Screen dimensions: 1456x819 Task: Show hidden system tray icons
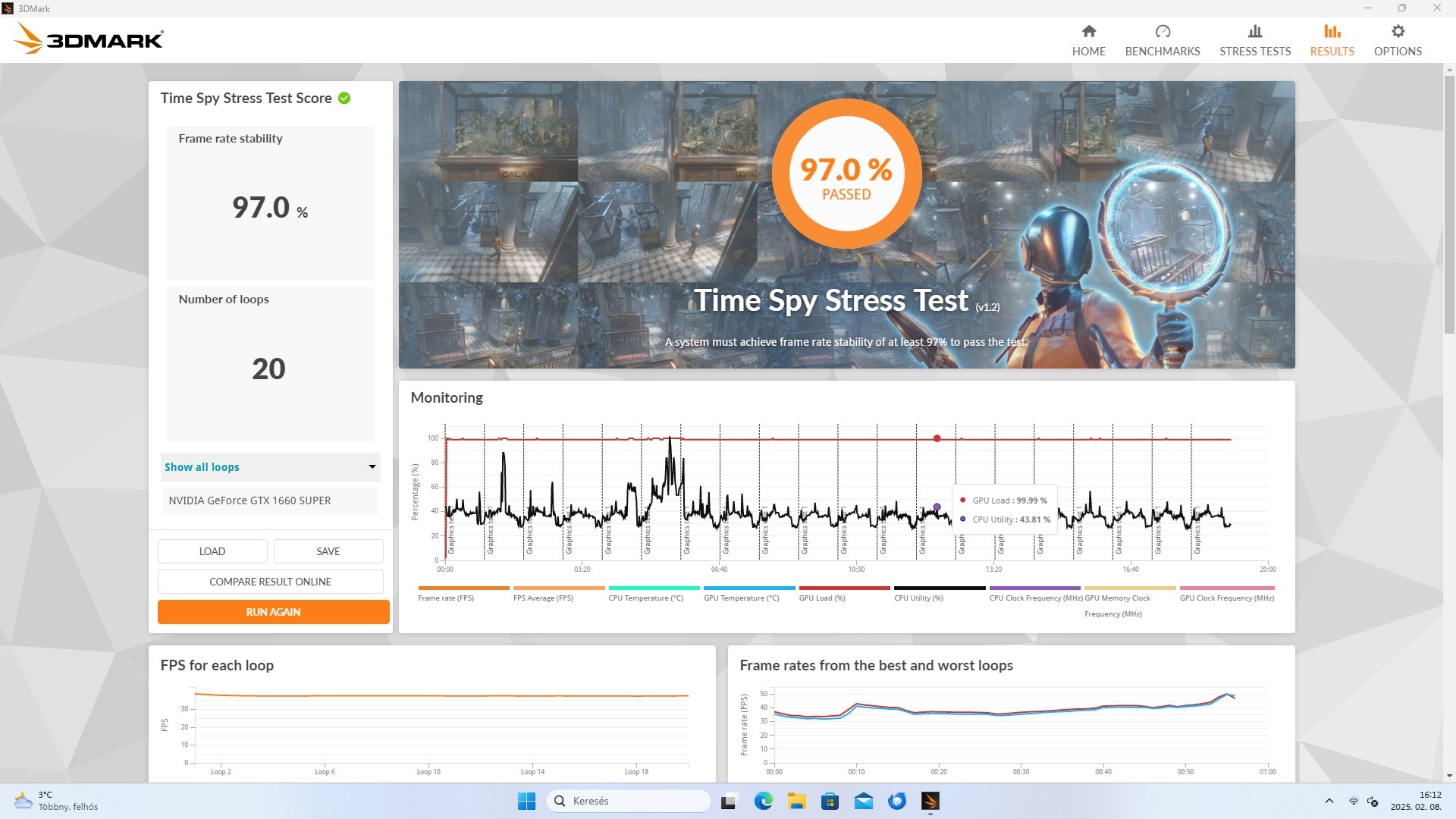tap(1329, 801)
